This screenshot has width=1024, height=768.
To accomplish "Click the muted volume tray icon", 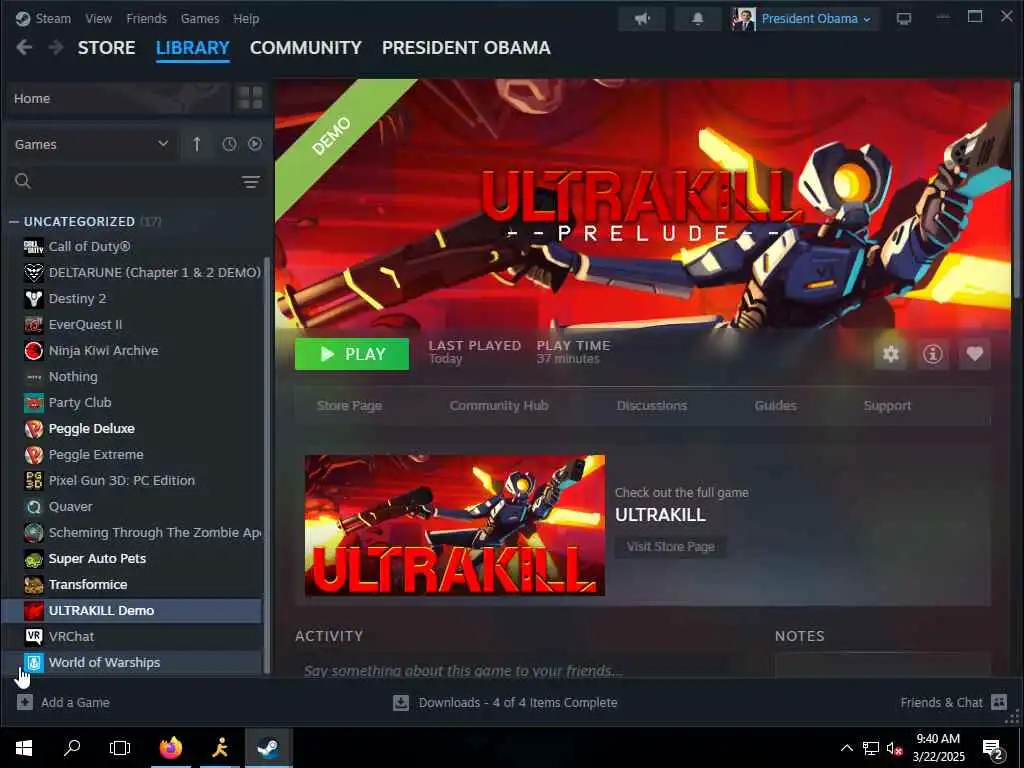I will 893,748.
